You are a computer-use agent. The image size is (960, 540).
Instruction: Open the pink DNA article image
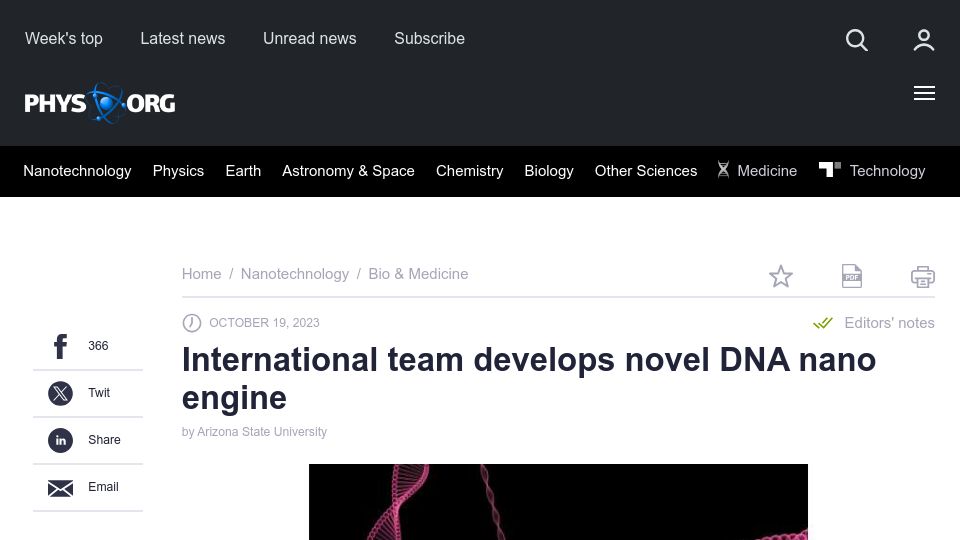558,502
